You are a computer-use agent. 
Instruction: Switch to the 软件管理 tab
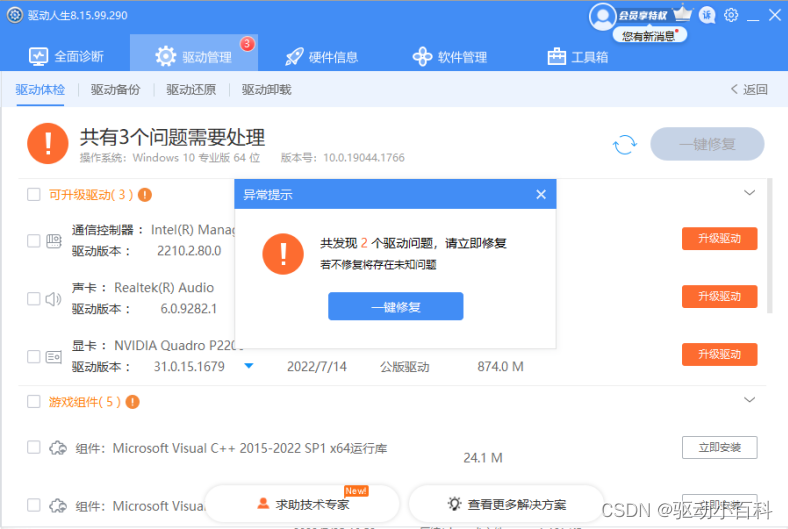coord(450,57)
